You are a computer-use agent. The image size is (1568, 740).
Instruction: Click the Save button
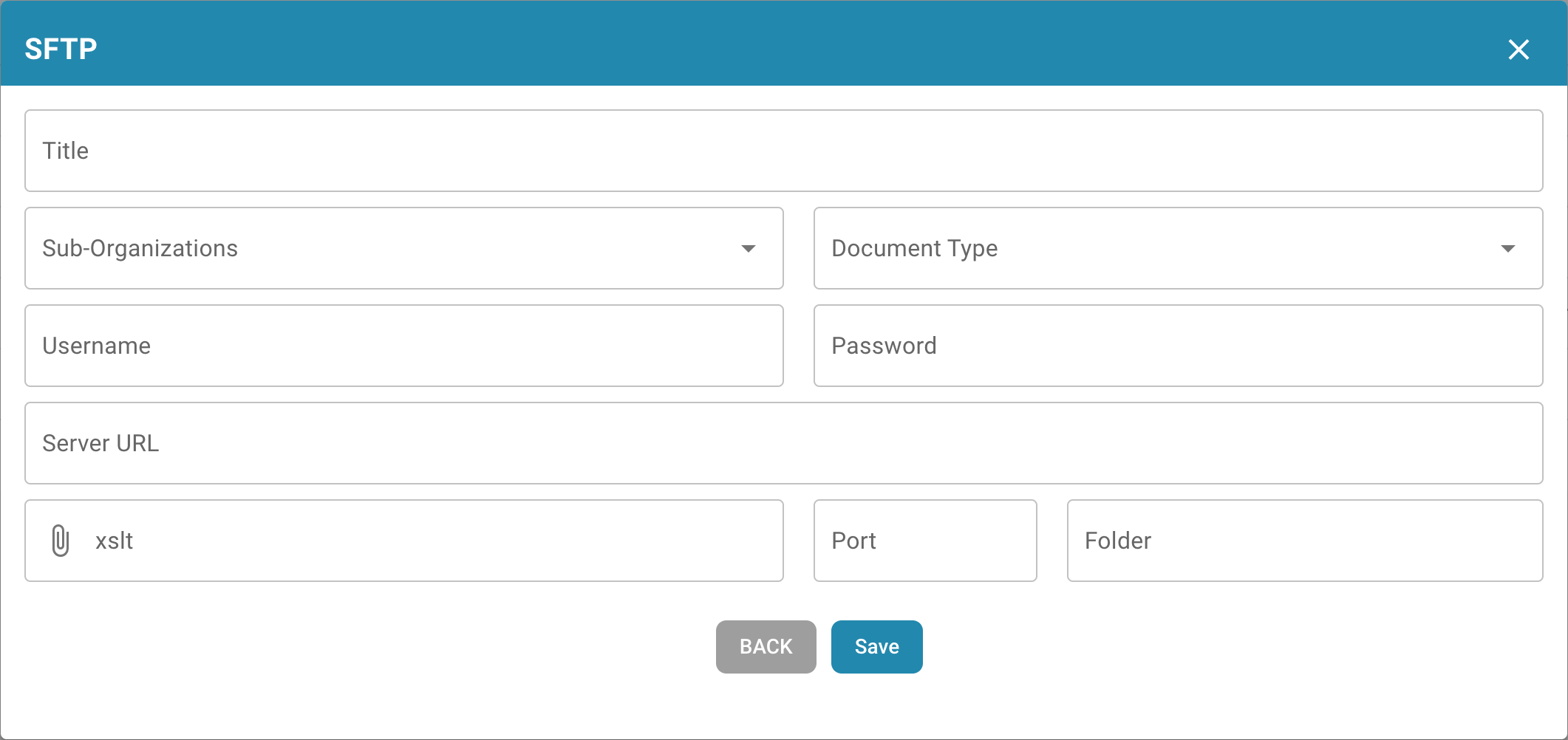point(876,647)
